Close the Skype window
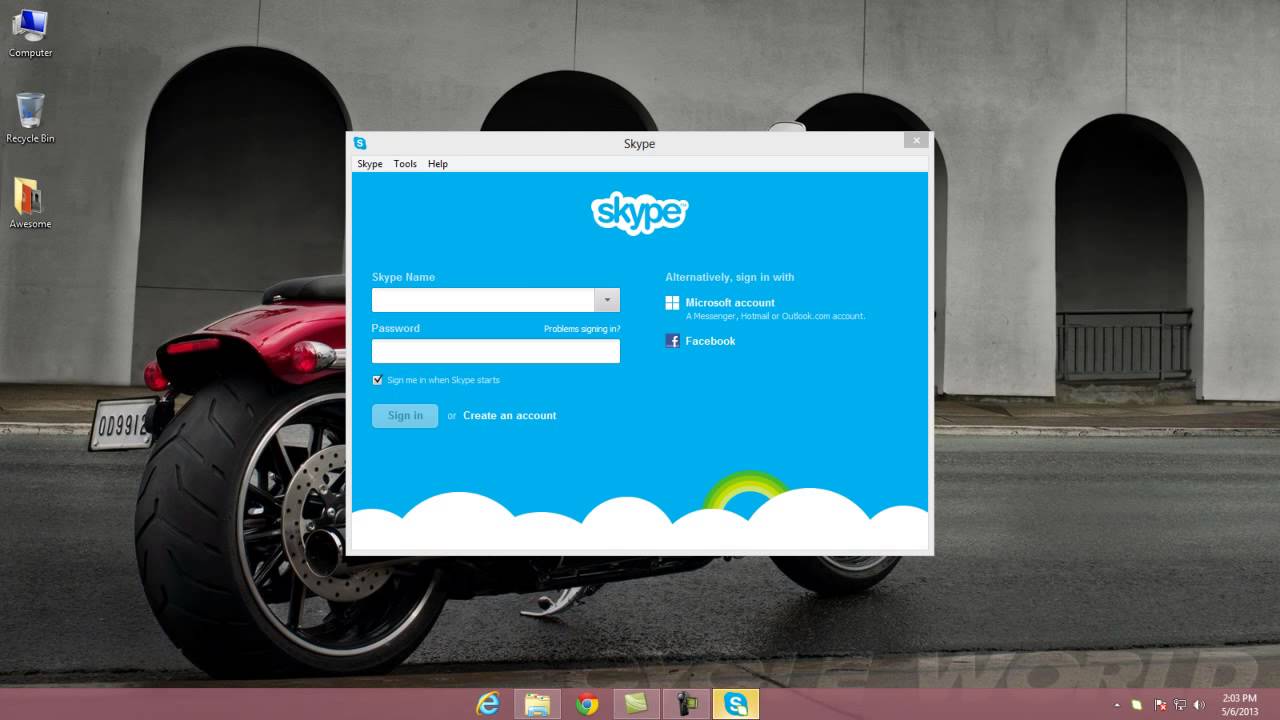This screenshot has height=720, width=1280. click(916, 141)
